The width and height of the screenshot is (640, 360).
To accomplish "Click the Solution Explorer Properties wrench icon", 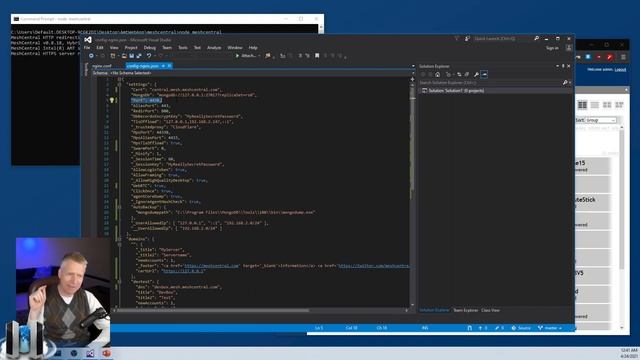I will [476, 75].
